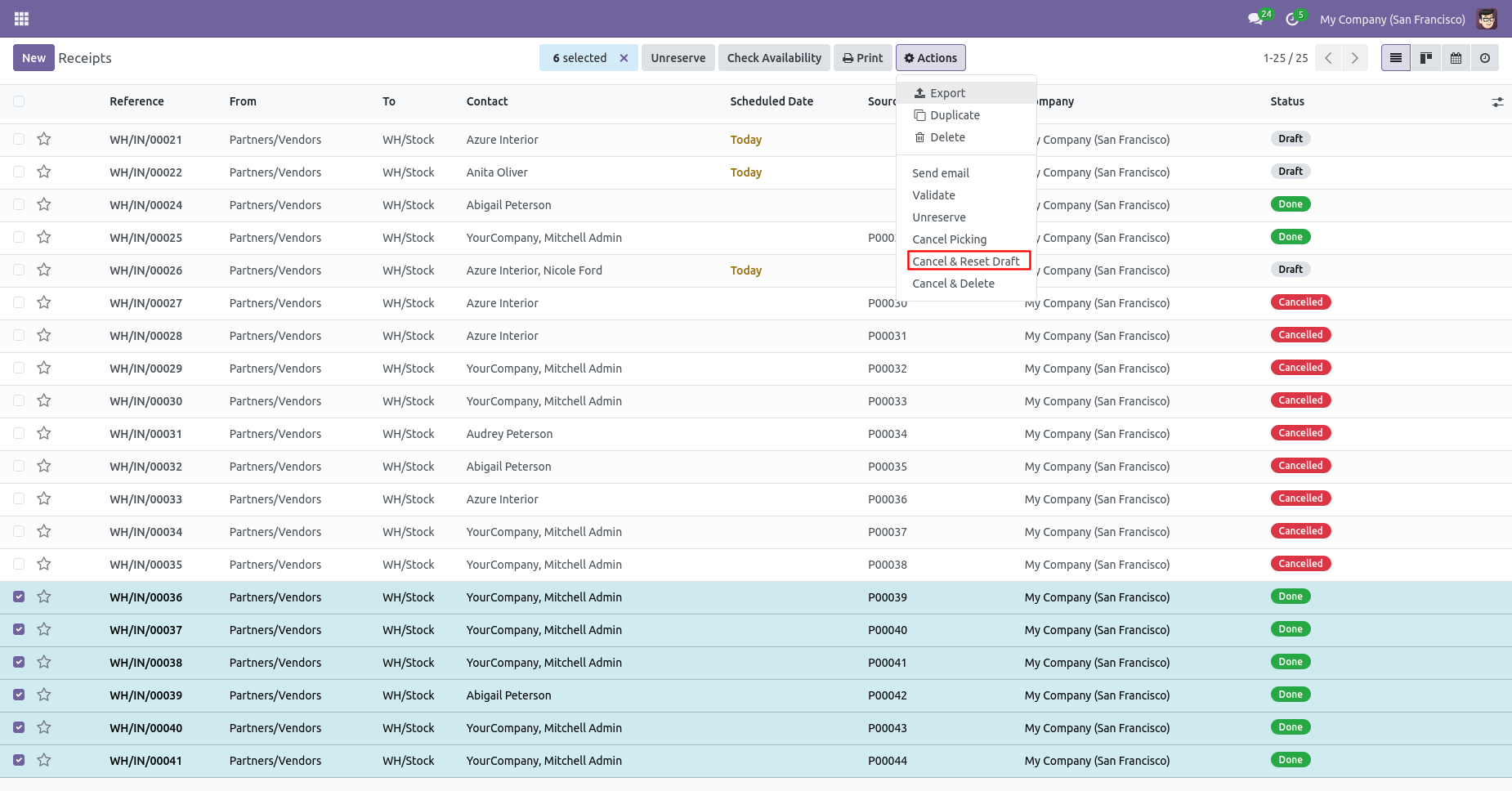1512x791 pixels.
Task: Star receipt WH/IN/00021
Action: pyautogui.click(x=44, y=139)
